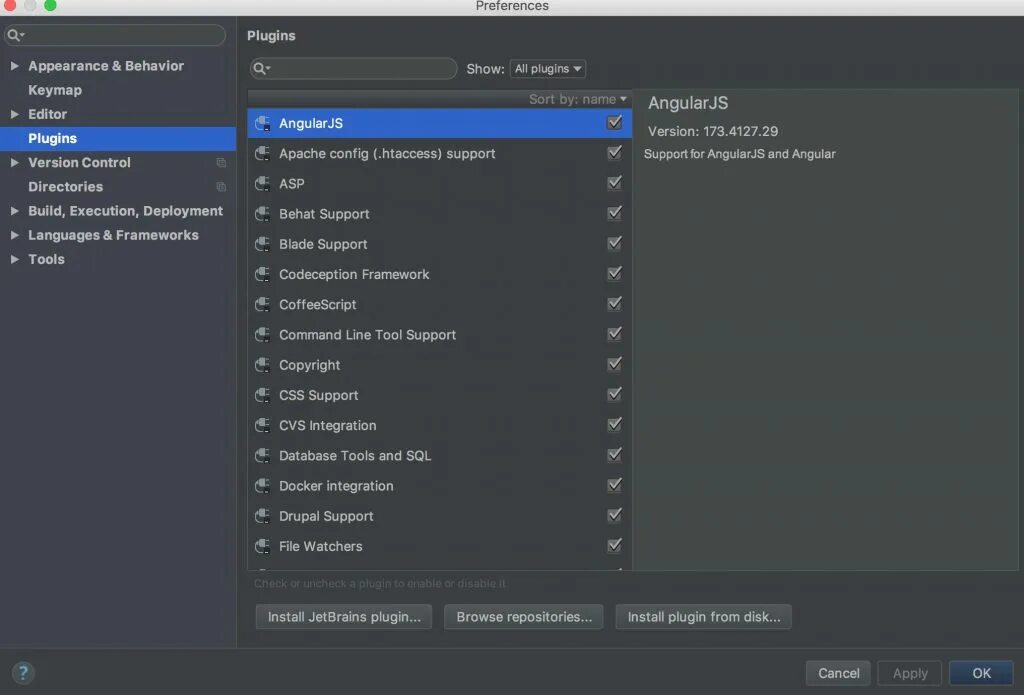Open the Show All plugins dropdown
This screenshot has height=695, width=1024.
pyautogui.click(x=547, y=69)
